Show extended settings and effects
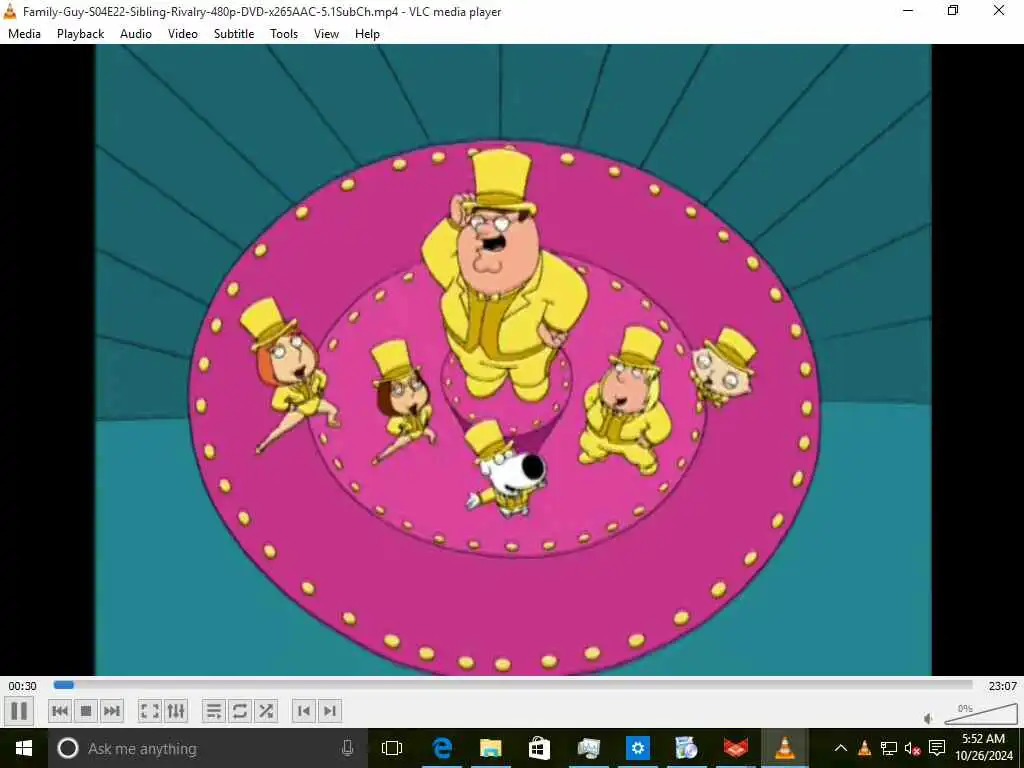 click(x=176, y=711)
